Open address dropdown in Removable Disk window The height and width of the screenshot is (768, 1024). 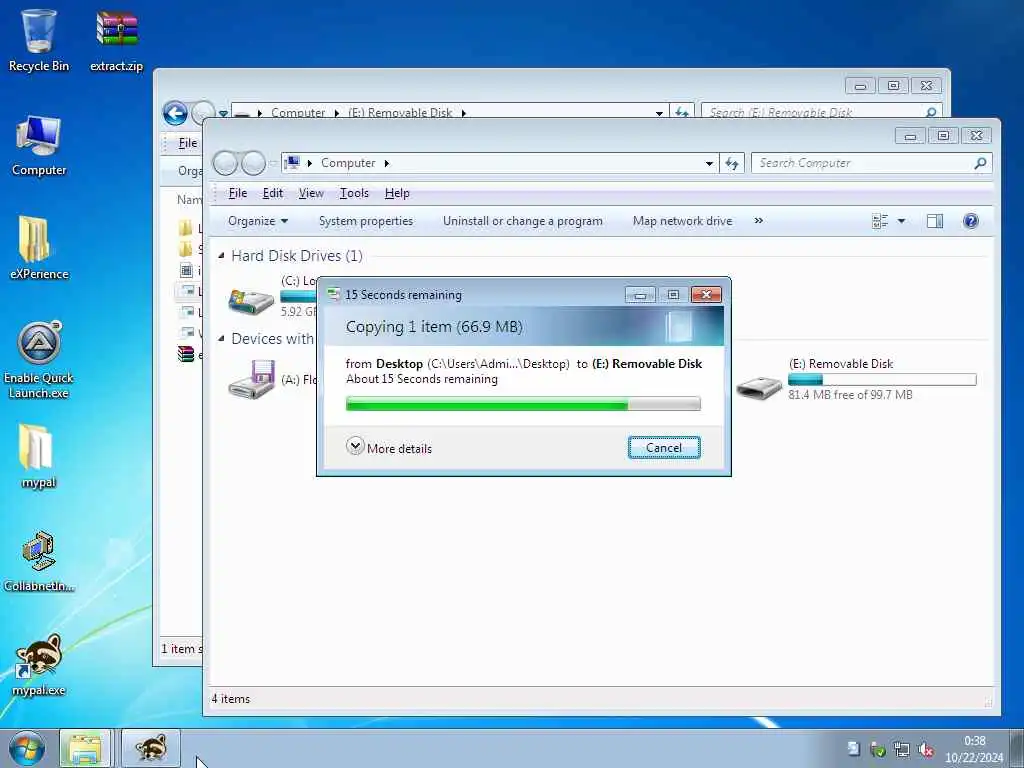tap(659, 113)
